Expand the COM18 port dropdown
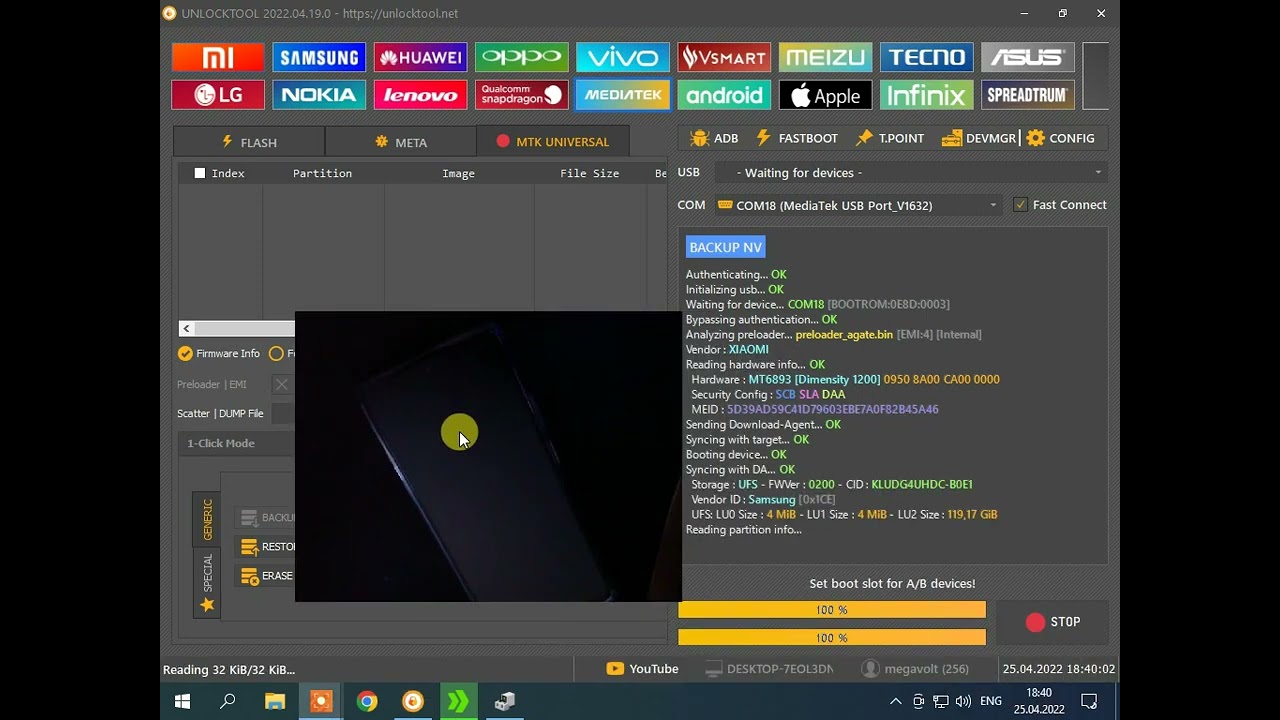1280x720 pixels. pyautogui.click(x=858, y=205)
